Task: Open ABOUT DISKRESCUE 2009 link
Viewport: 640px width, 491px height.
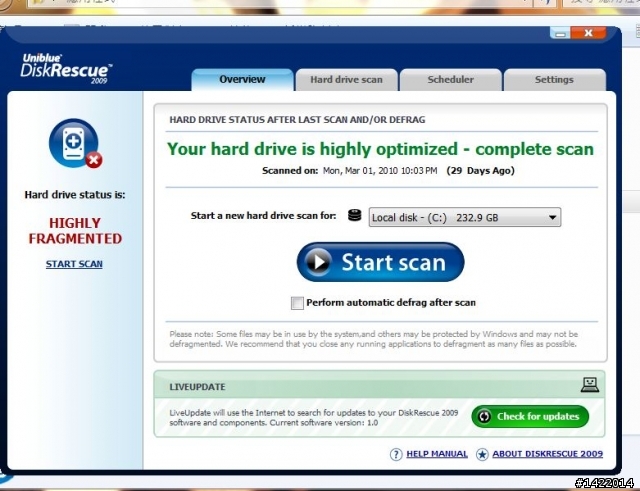Action: [547, 454]
